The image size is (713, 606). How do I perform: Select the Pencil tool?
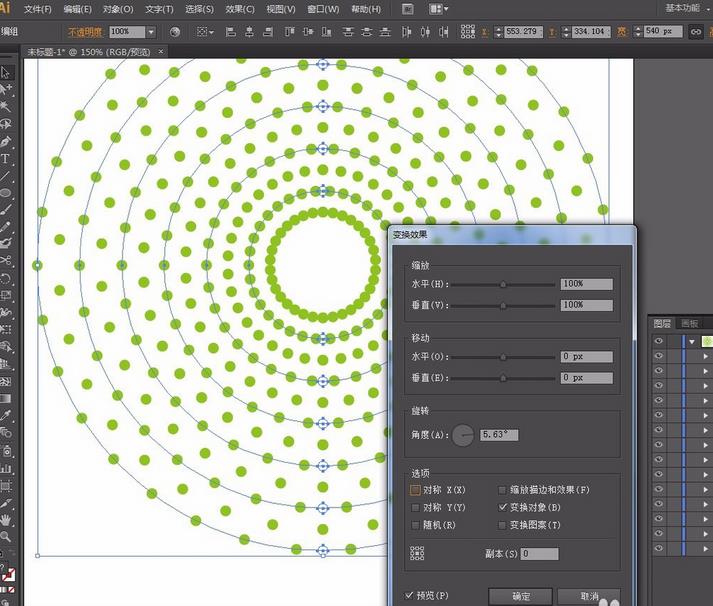pyautogui.click(x=5, y=227)
